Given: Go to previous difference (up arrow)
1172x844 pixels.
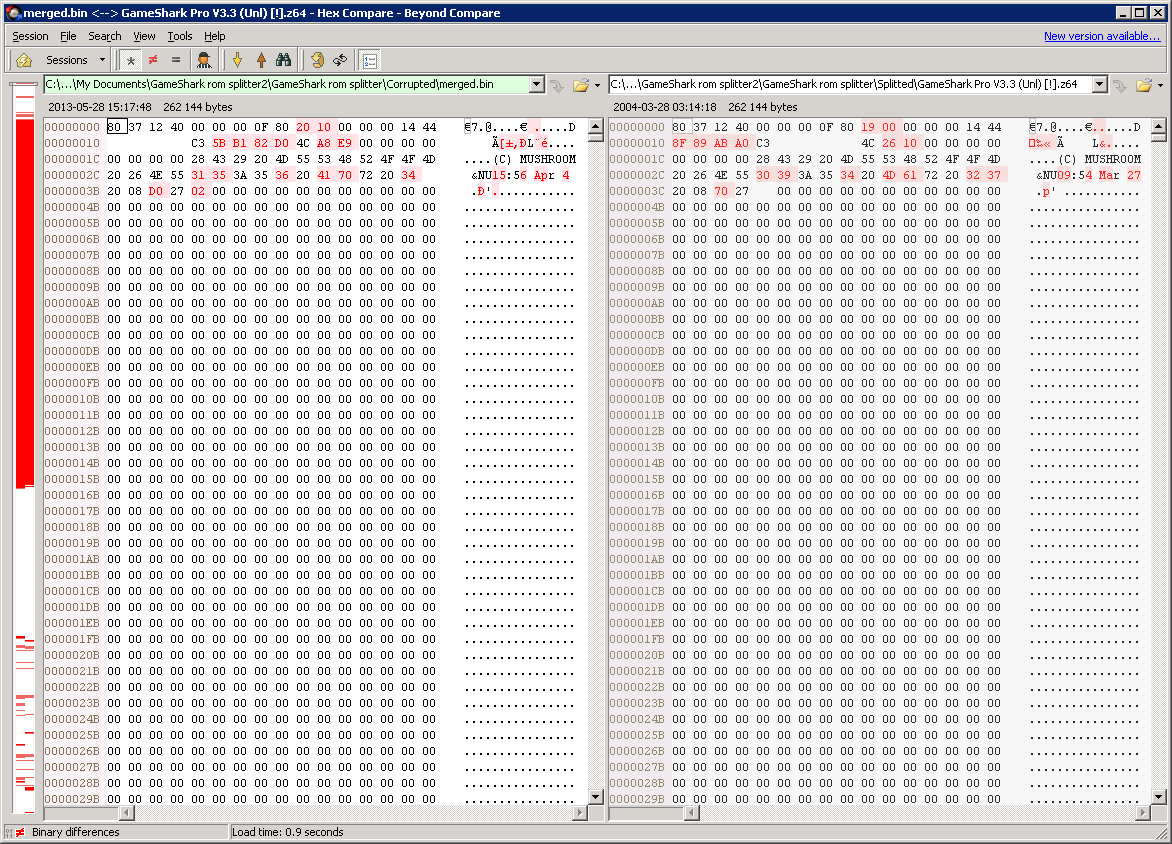Looking at the screenshot, I should (261, 61).
